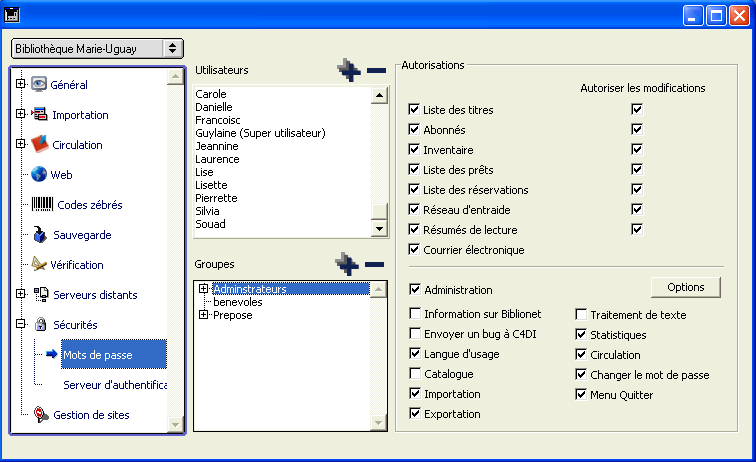Click the minus icon to remove a group
Screen dimensions: 756x462
376,264
